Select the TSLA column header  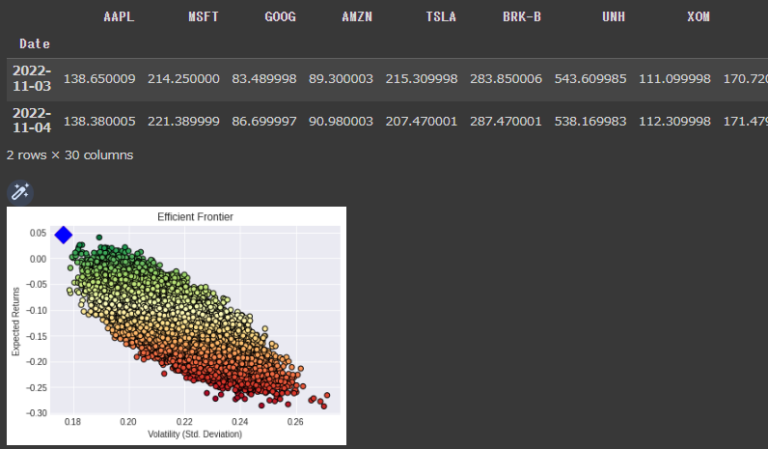pos(441,17)
